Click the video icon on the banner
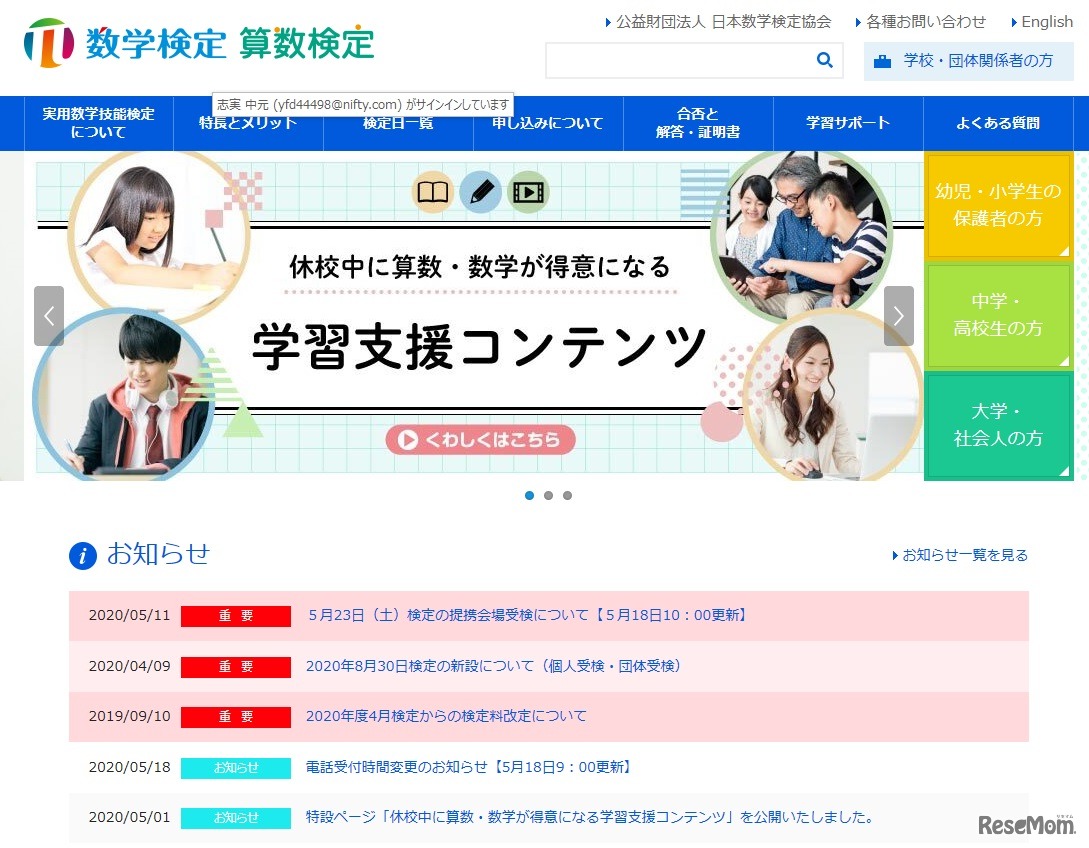Screen dimensions: 1089x848 [528, 192]
